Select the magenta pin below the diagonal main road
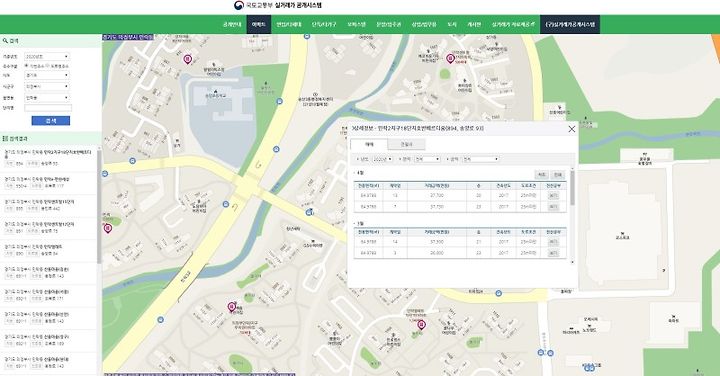The width and height of the screenshot is (720, 376). coord(232,307)
